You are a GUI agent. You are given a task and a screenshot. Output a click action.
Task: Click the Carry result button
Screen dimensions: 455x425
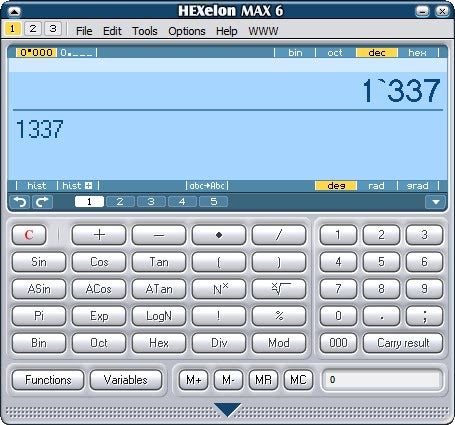(403, 343)
